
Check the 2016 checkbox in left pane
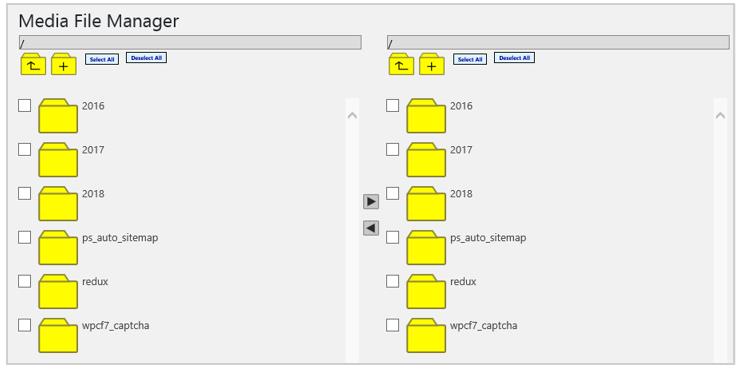[25, 105]
